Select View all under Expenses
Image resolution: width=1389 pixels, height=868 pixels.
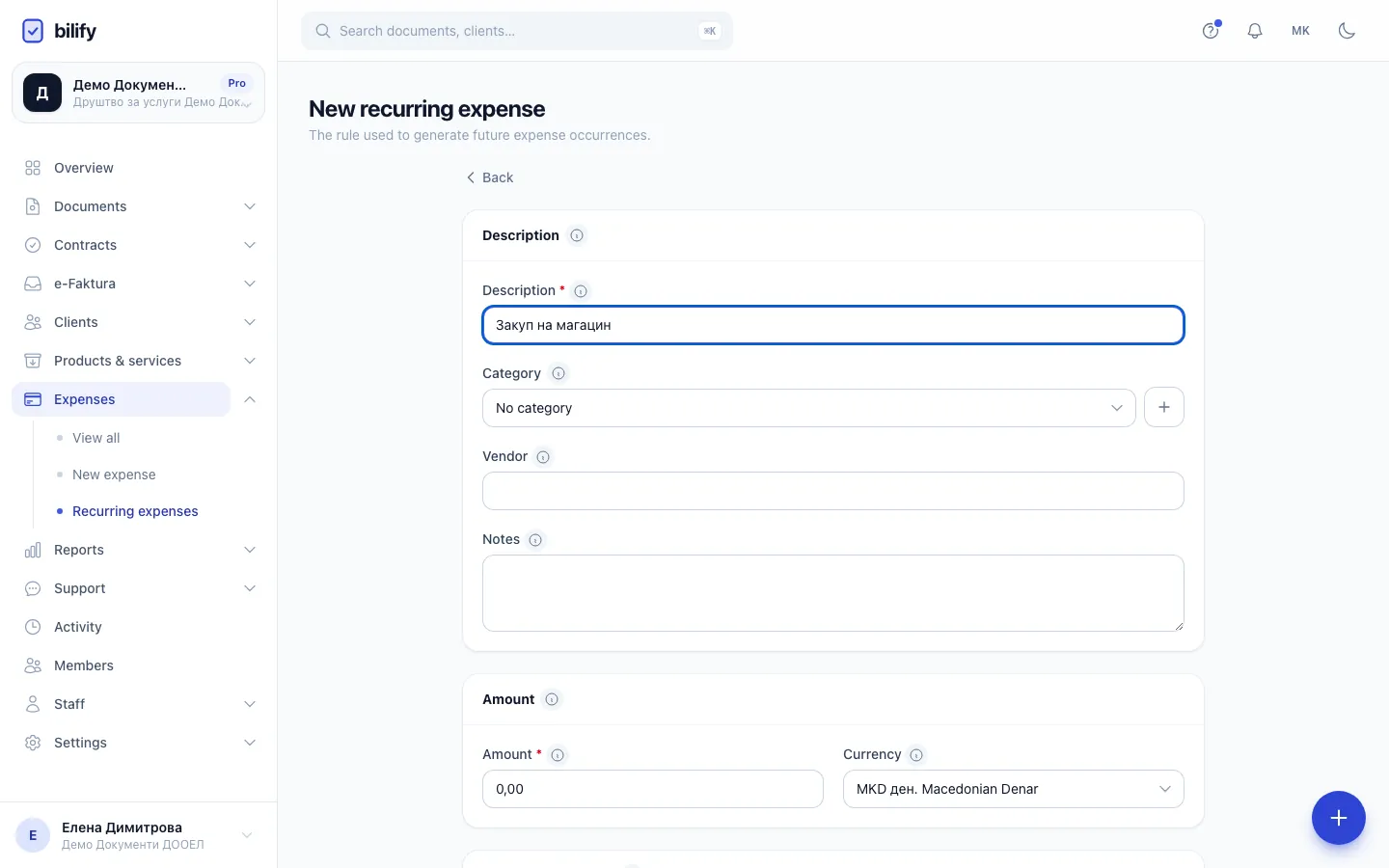tap(96, 438)
